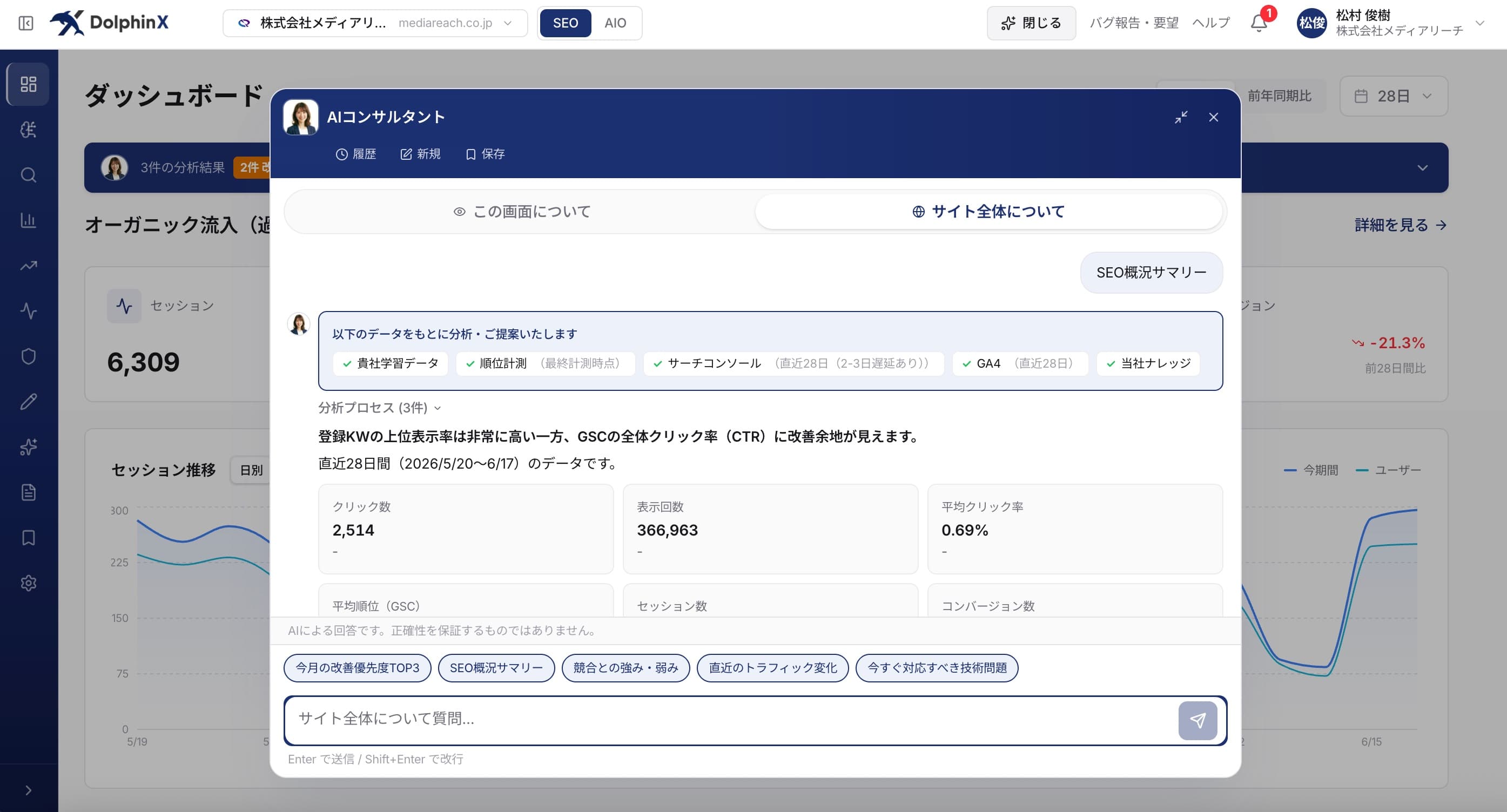Click the ユーザー chart legend entry
1507x812 pixels.
(1388, 470)
